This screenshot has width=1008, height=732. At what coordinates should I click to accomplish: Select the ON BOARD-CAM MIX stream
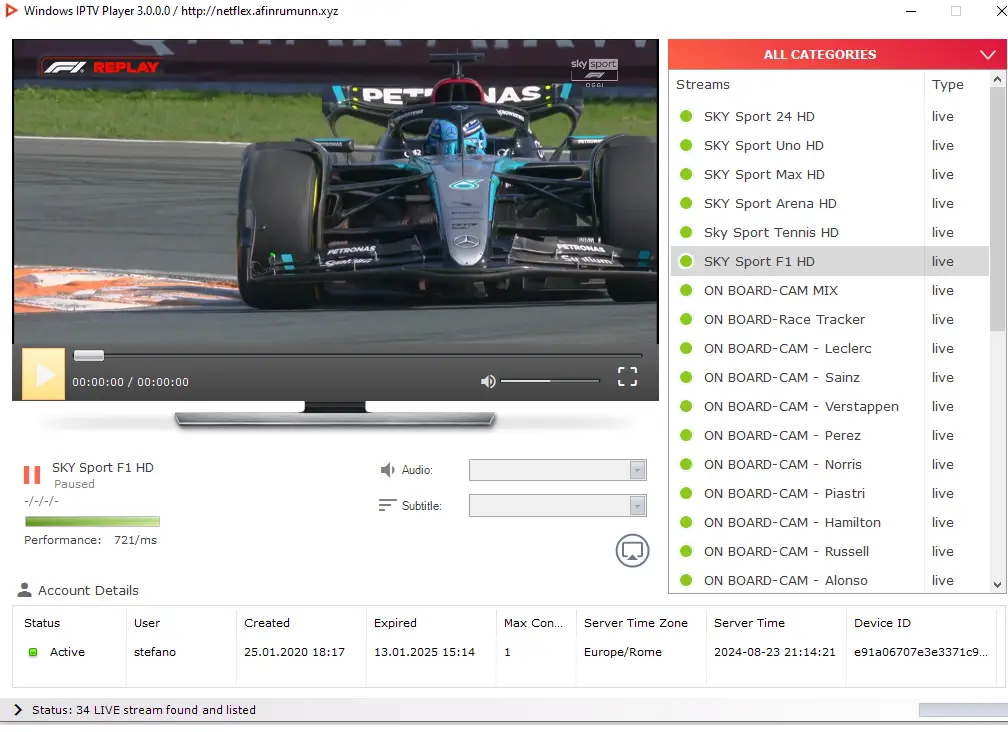click(x=829, y=290)
